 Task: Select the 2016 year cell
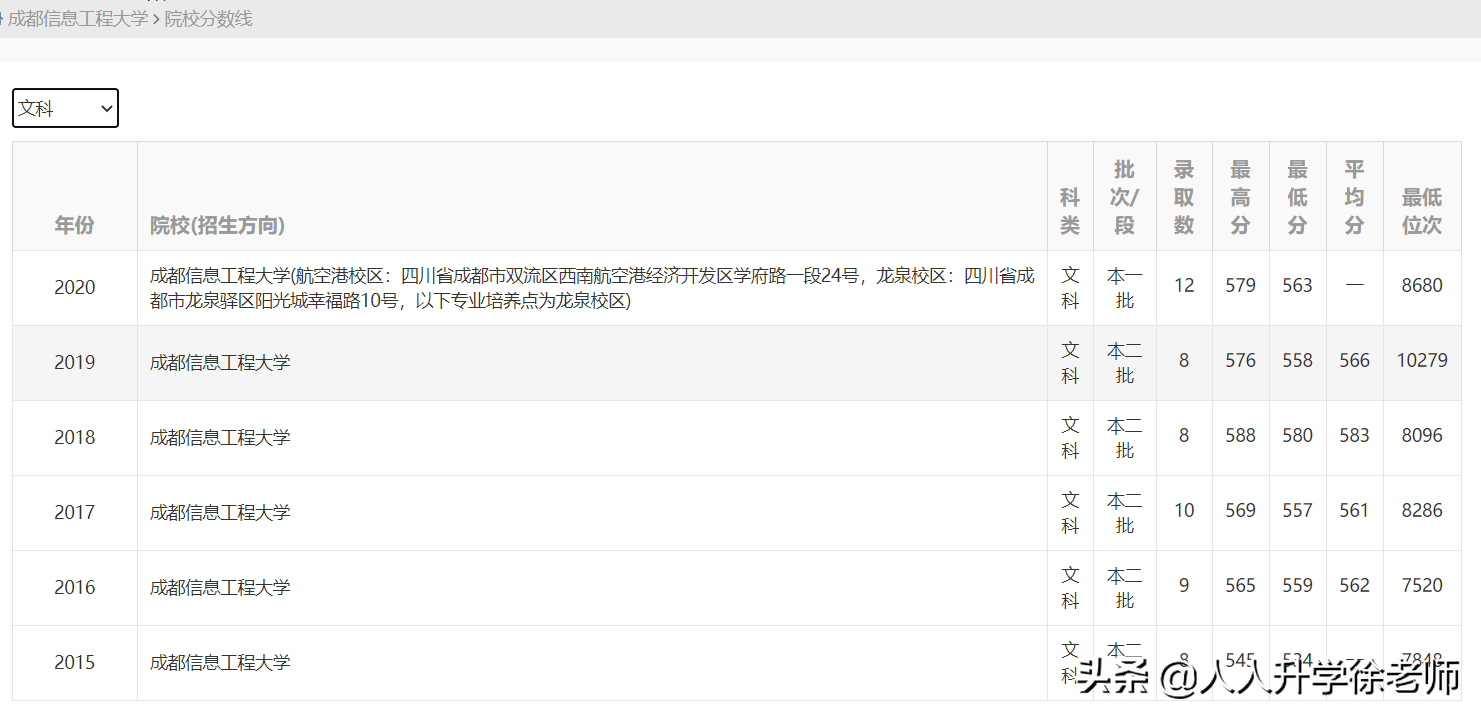click(x=75, y=587)
